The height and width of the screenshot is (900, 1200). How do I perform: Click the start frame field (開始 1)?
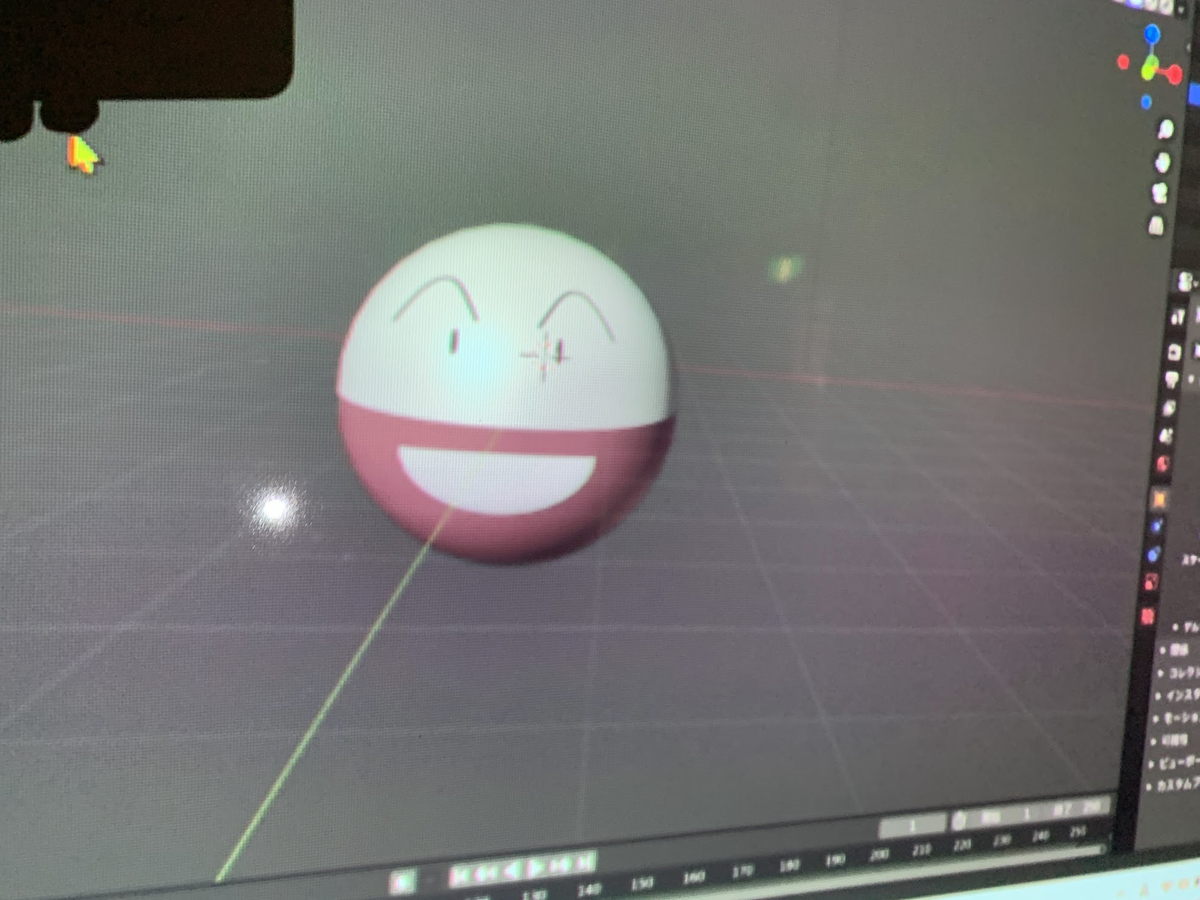tap(1008, 817)
